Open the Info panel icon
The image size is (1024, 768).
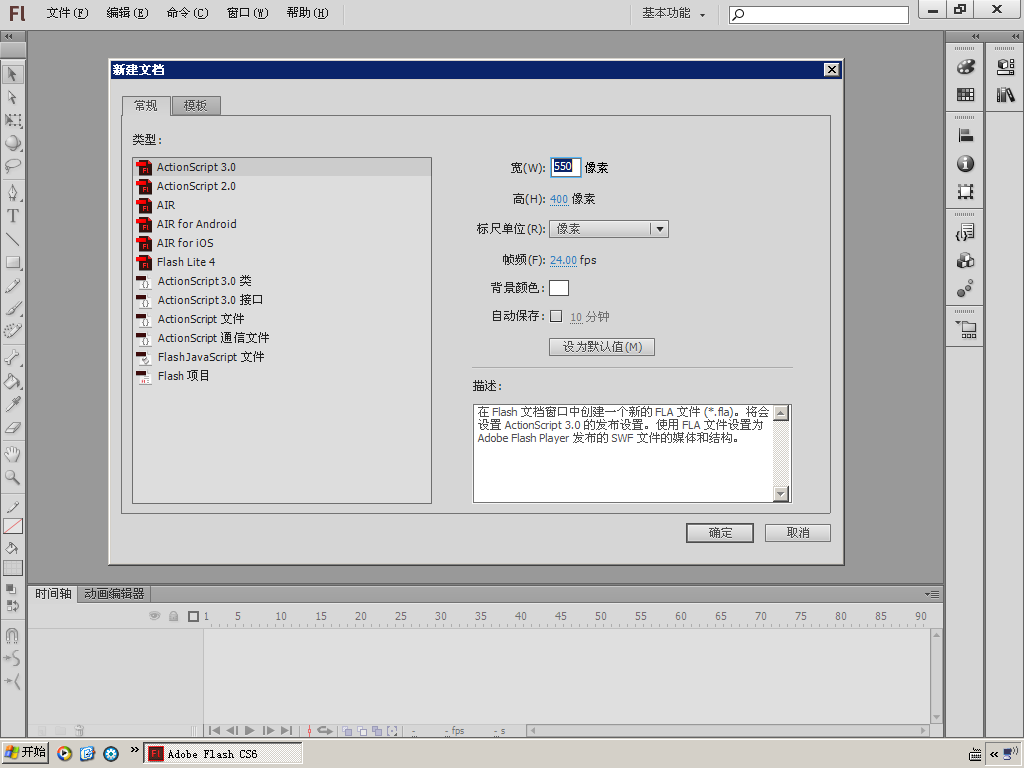(965, 163)
